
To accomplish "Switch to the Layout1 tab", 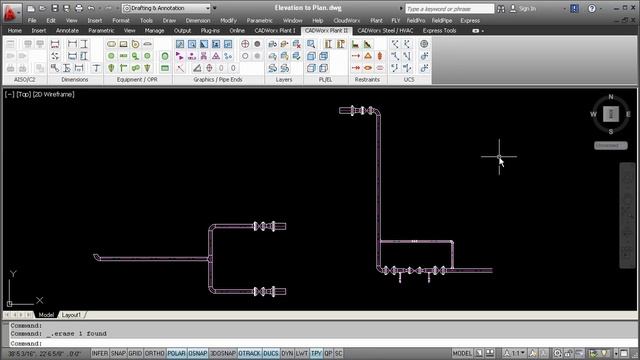I will point(71,315).
